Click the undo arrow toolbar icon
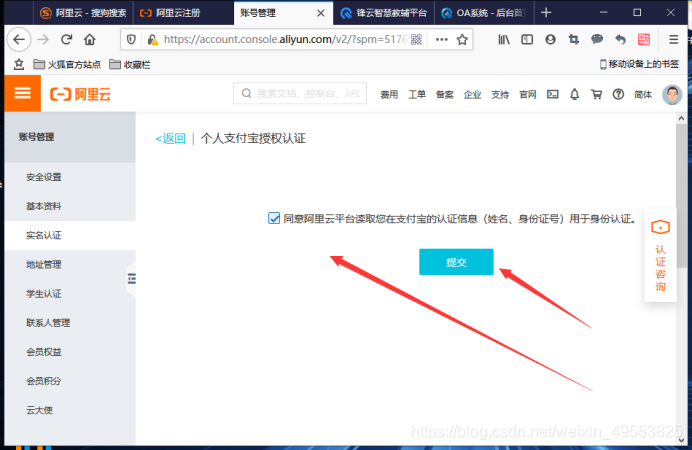 (621, 40)
